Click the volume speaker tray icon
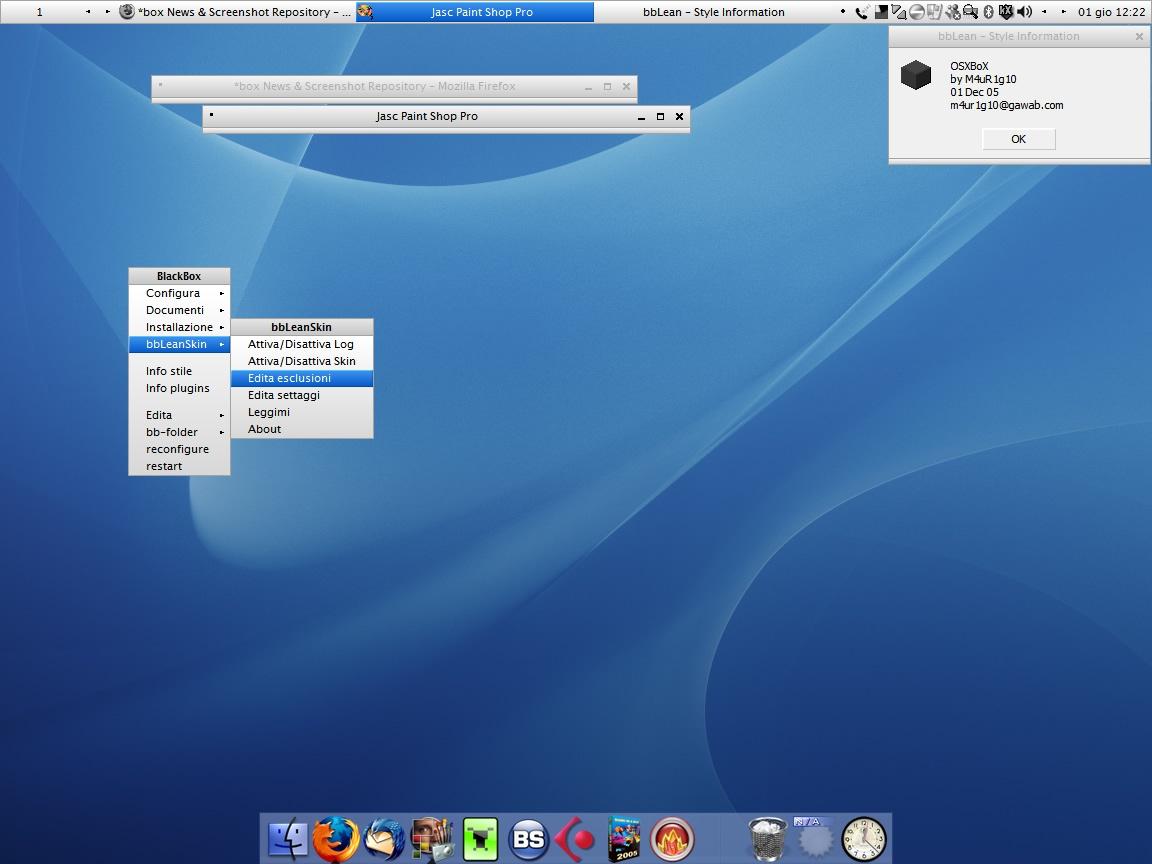The height and width of the screenshot is (864, 1152). click(x=1024, y=12)
